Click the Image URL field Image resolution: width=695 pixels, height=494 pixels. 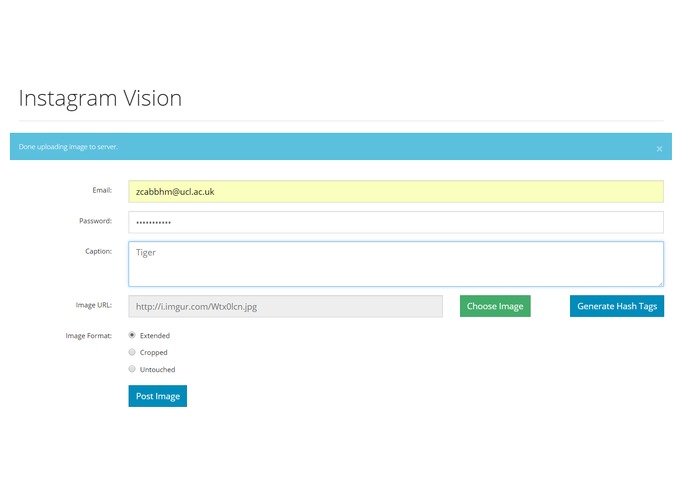pyautogui.click(x=285, y=306)
